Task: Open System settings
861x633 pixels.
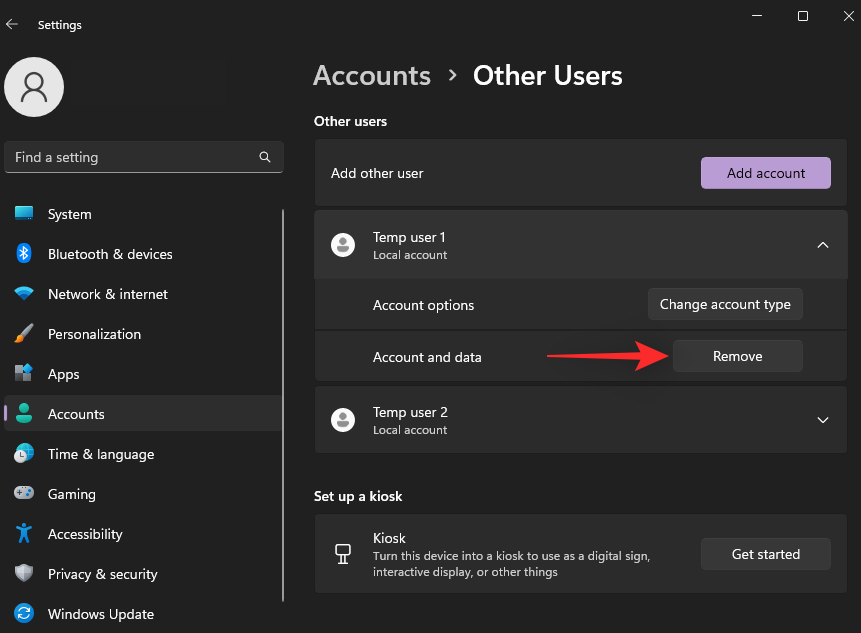Action: [x=143, y=214]
